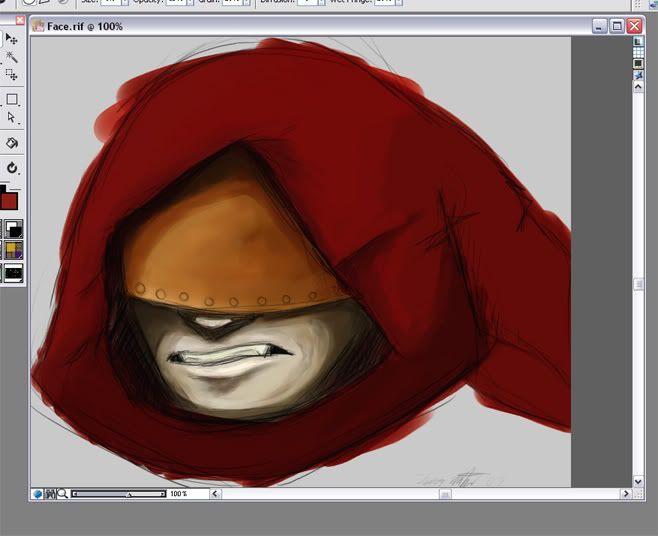The image size is (658, 536).
Task: Click the magnifier icon in status bar
Action: coord(62,494)
